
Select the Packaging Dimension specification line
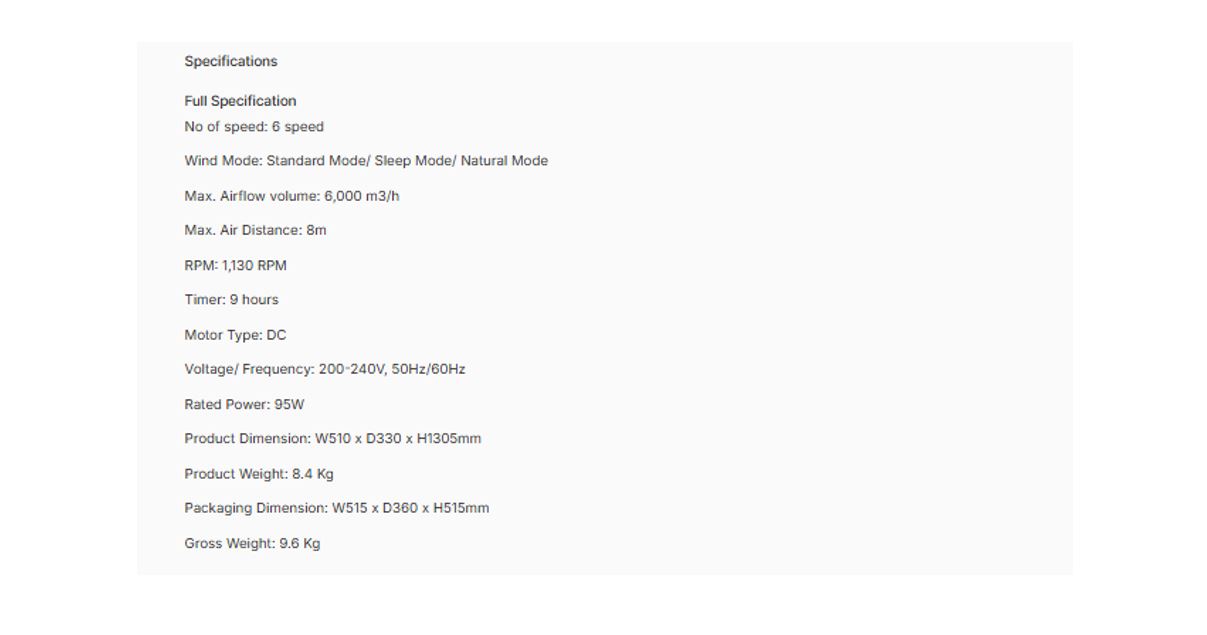(337, 508)
